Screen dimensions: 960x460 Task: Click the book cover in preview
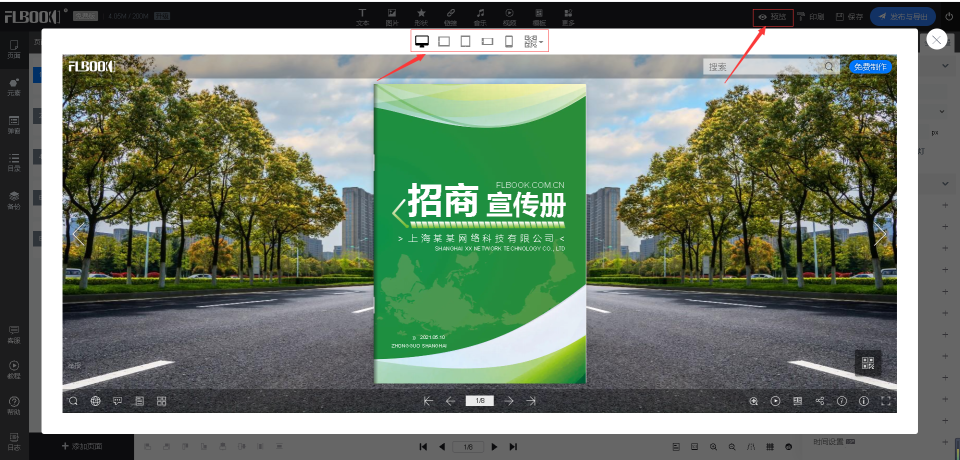[x=480, y=233]
